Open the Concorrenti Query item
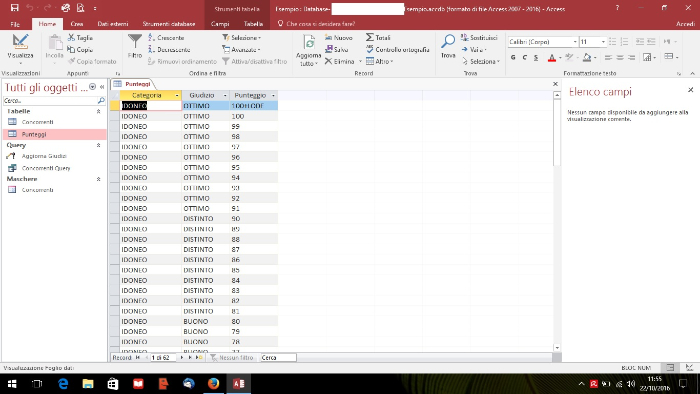 46,168
